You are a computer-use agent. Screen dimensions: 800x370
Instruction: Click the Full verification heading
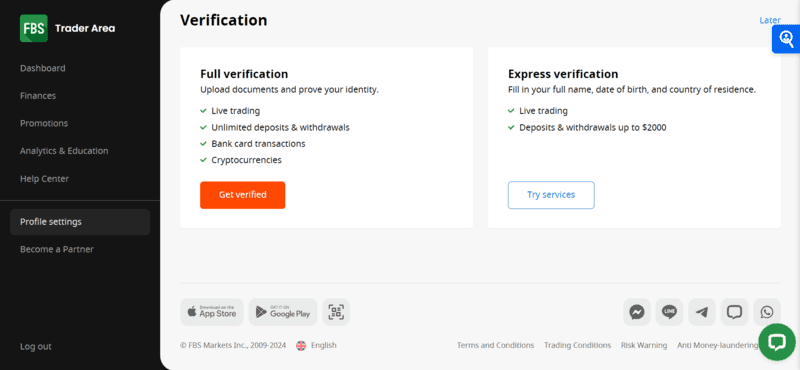(x=244, y=74)
